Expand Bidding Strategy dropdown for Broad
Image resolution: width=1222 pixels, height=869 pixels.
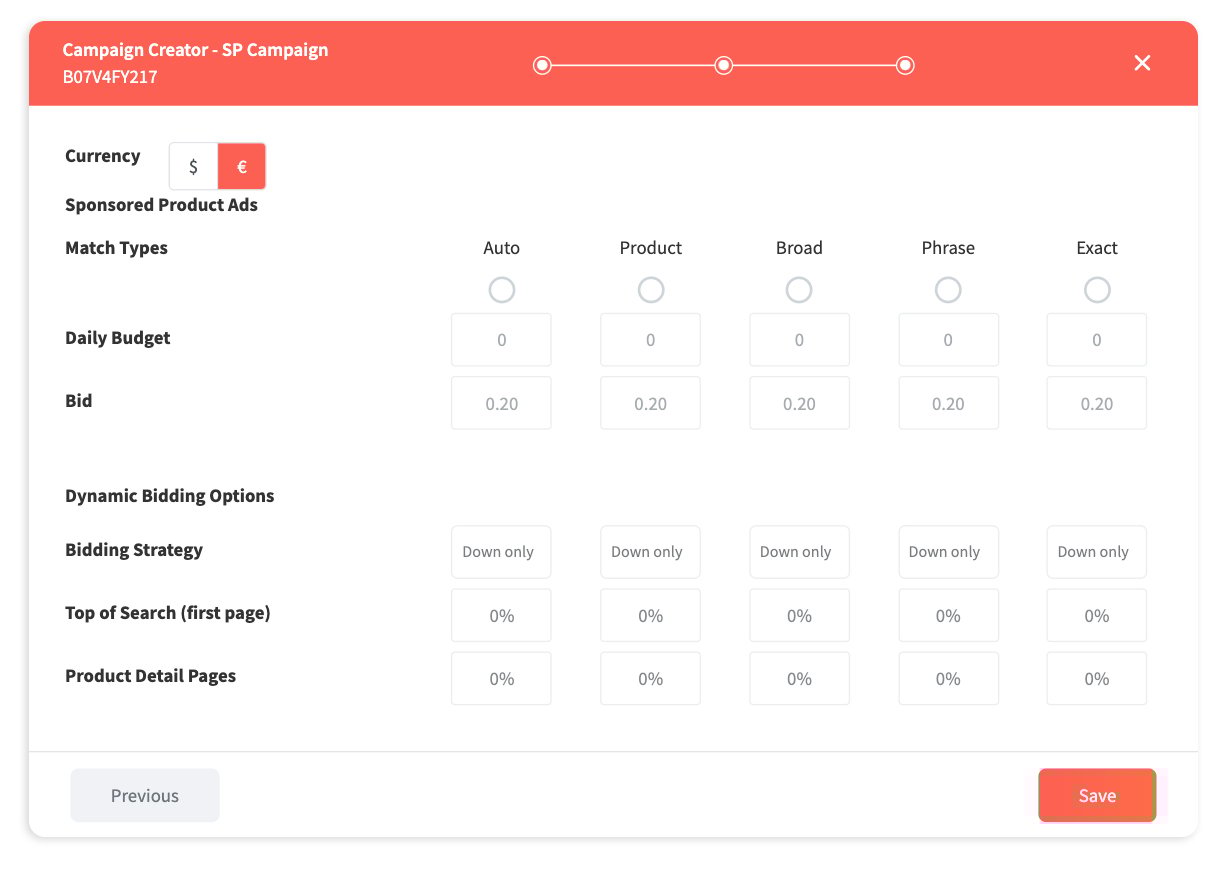799,552
